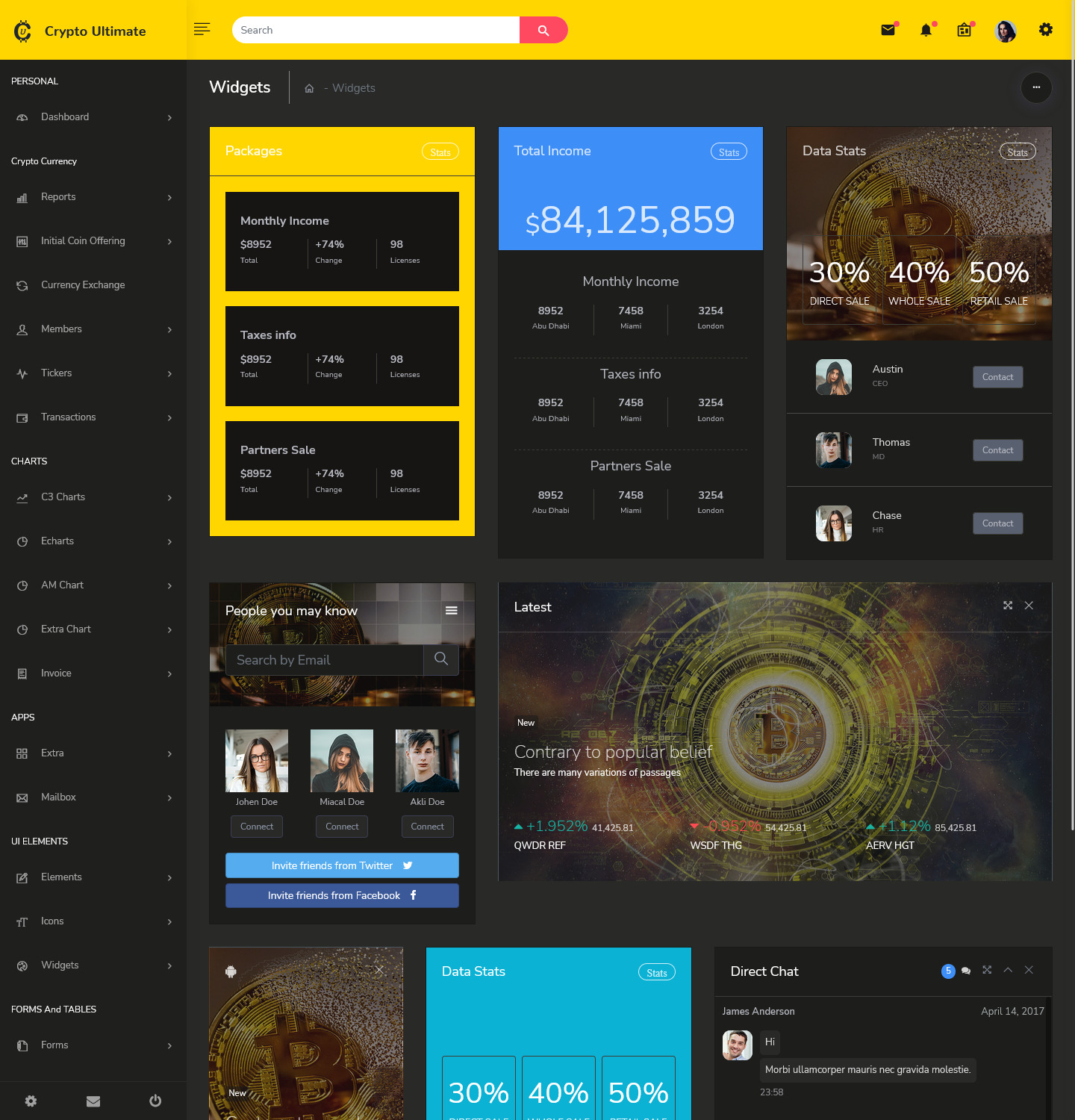Click the power button at bottom sidebar
The height and width of the screenshot is (1120, 1075).
(x=155, y=1100)
